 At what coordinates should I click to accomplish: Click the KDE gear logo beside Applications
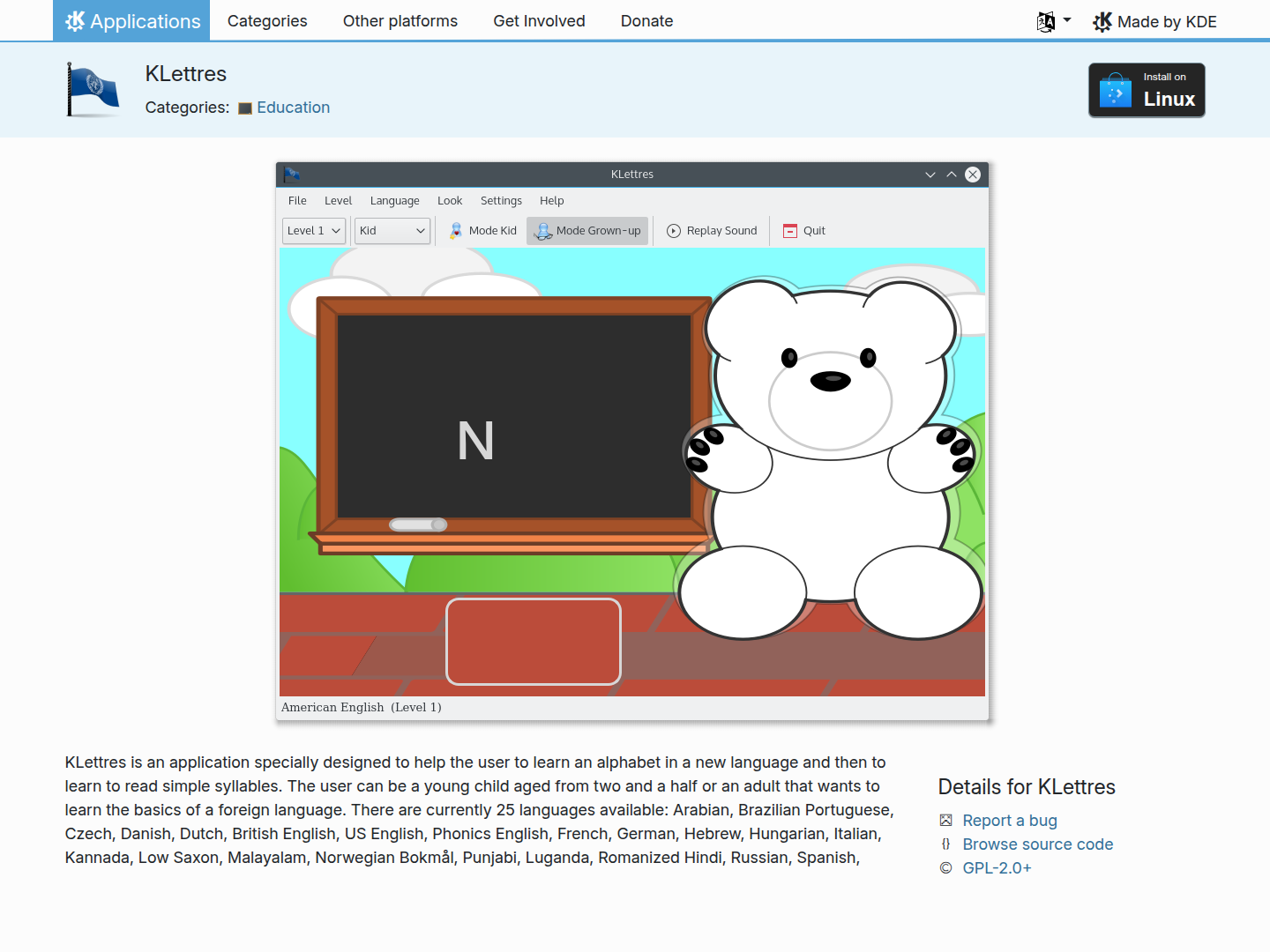[x=75, y=21]
